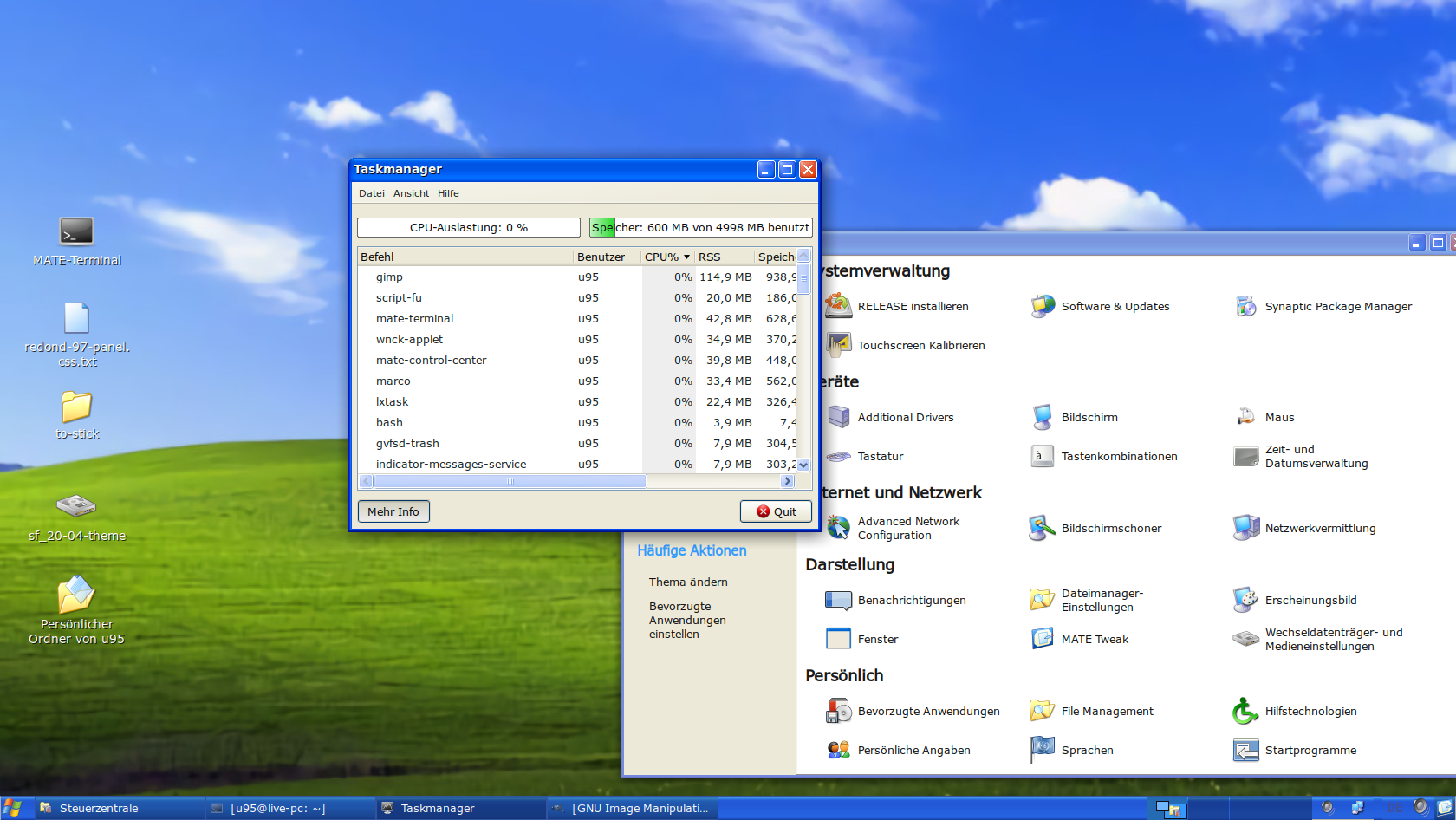Open Dateimanager-Einstellungen icon
Viewport: 1456px width, 820px height.
tap(1043, 600)
